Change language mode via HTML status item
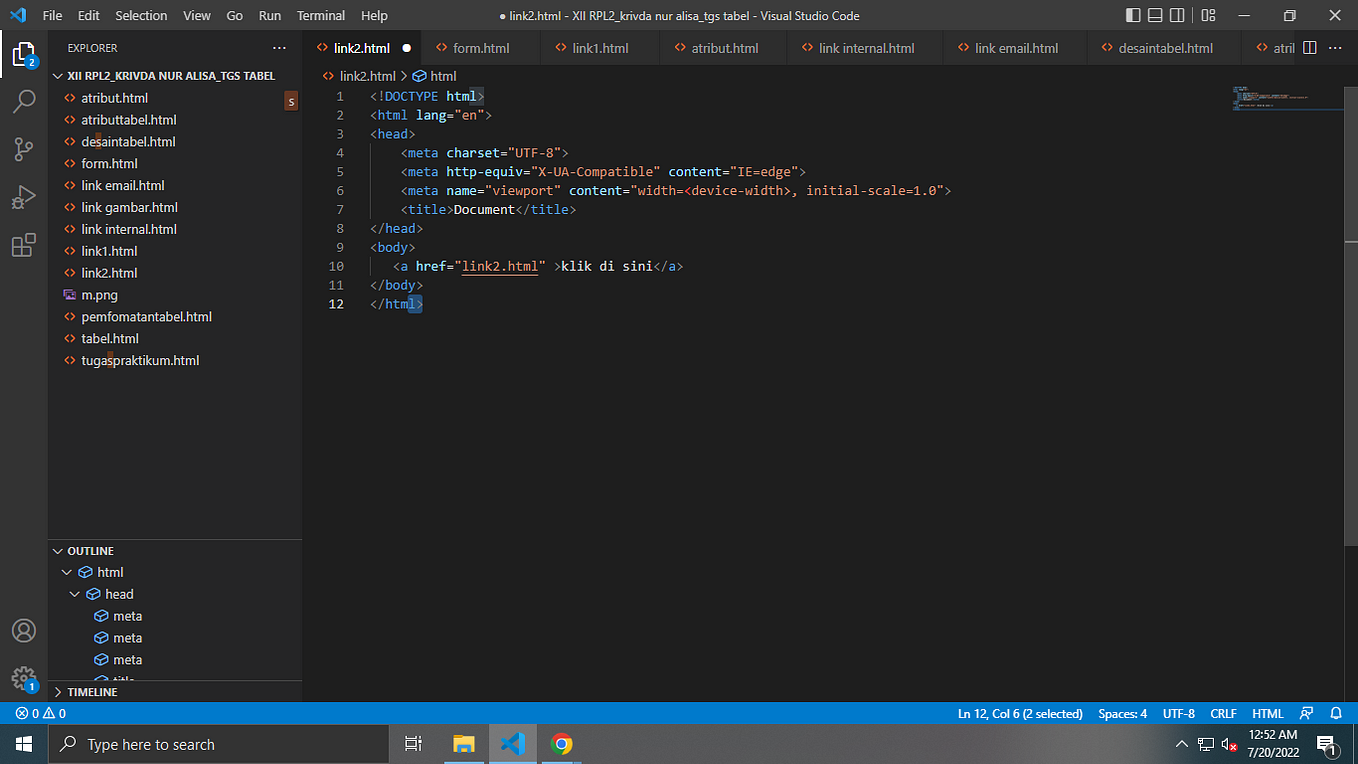1358x764 pixels. (1268, 714)
